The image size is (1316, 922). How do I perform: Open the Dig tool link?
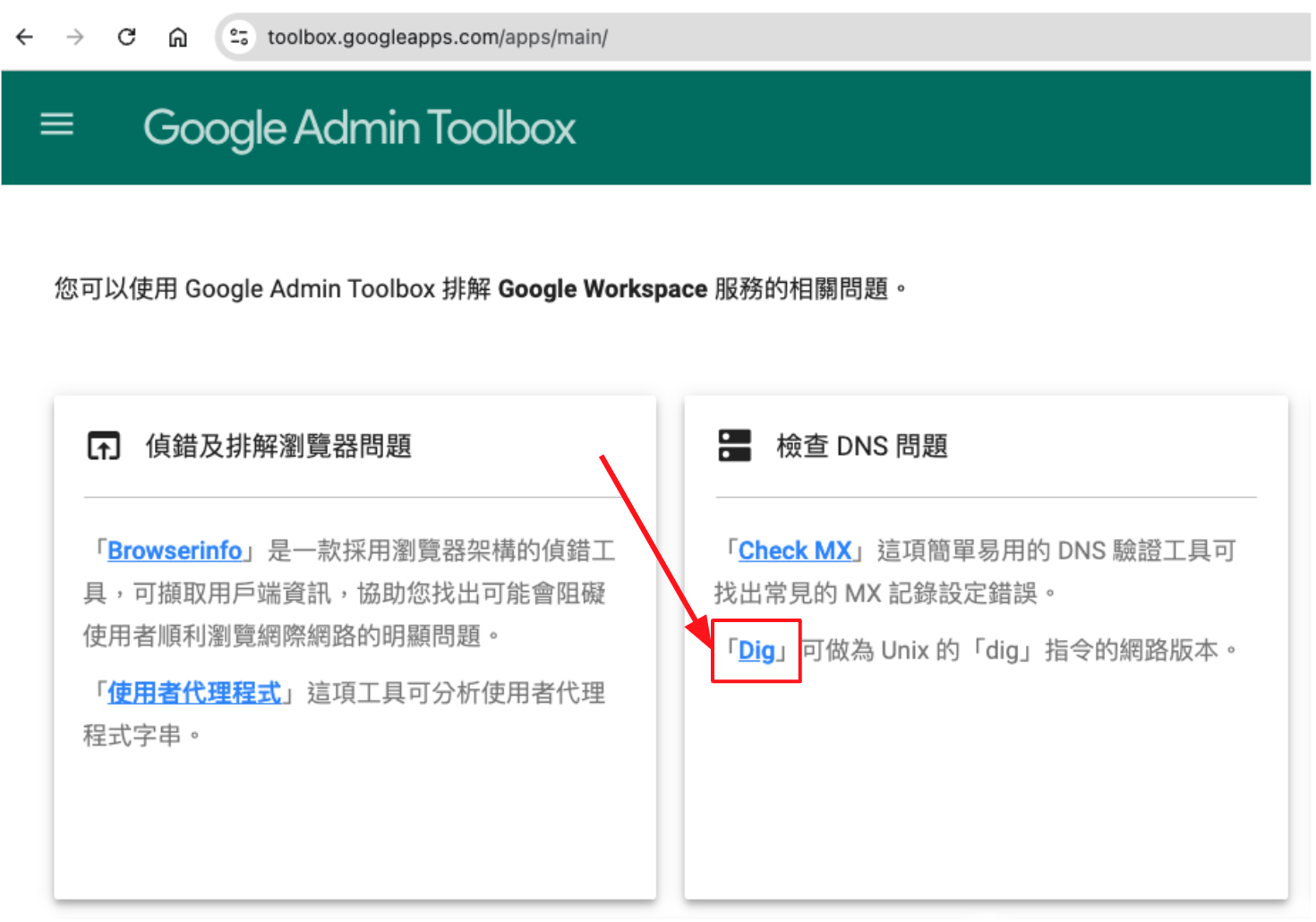[x=756, y=651]
